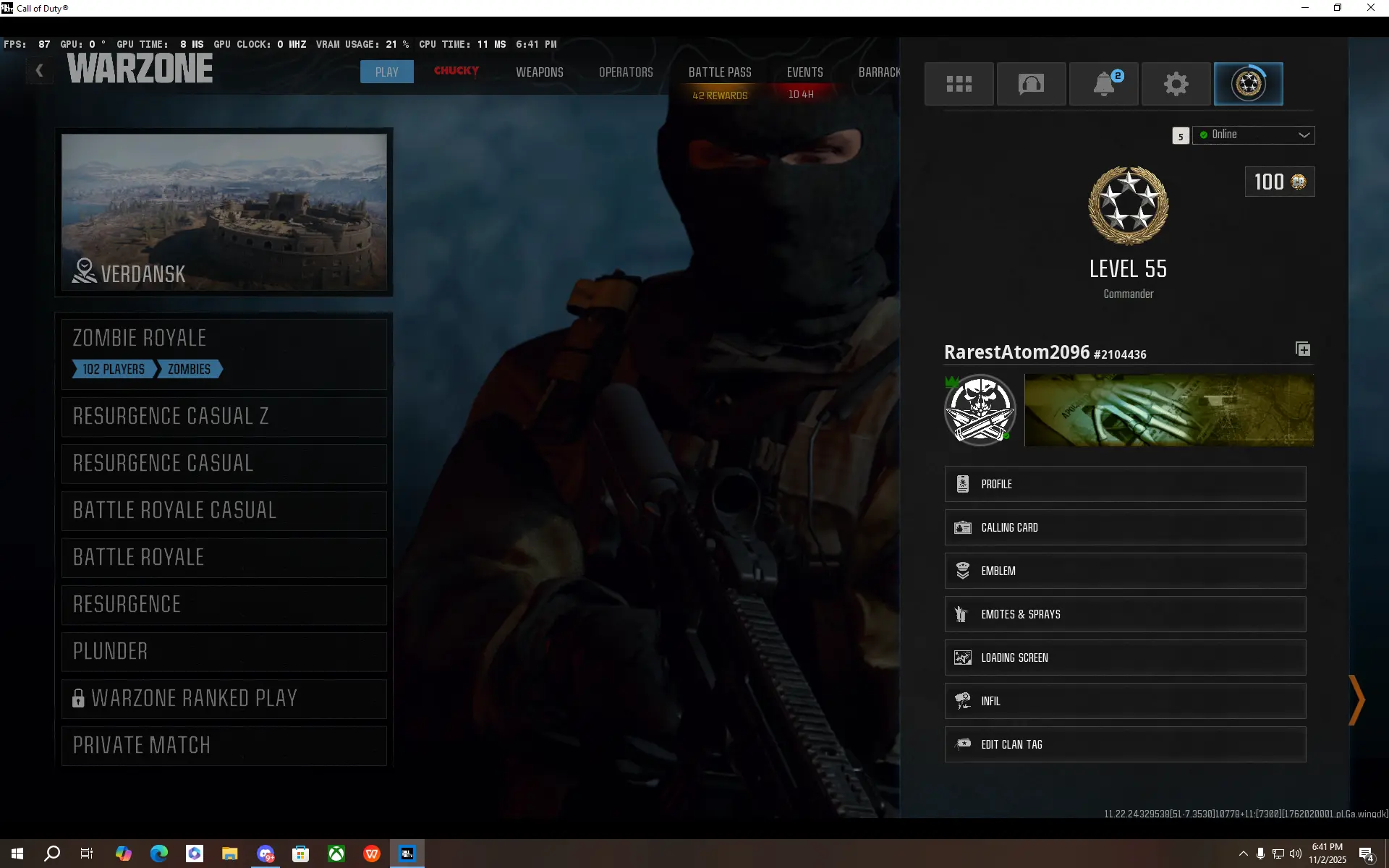Open the grid menu icon
1389x868 pixels.
click(x=959, y=84)
